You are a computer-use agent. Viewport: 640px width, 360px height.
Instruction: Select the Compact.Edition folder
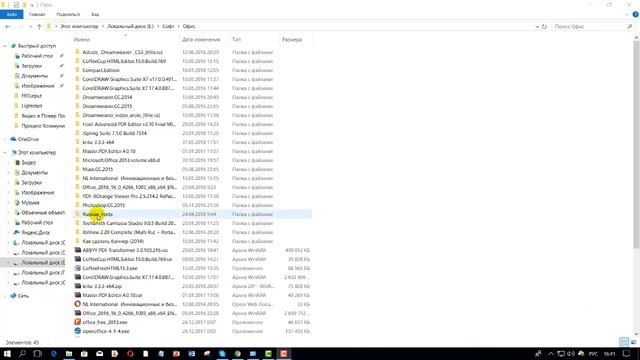pos(101,70)
